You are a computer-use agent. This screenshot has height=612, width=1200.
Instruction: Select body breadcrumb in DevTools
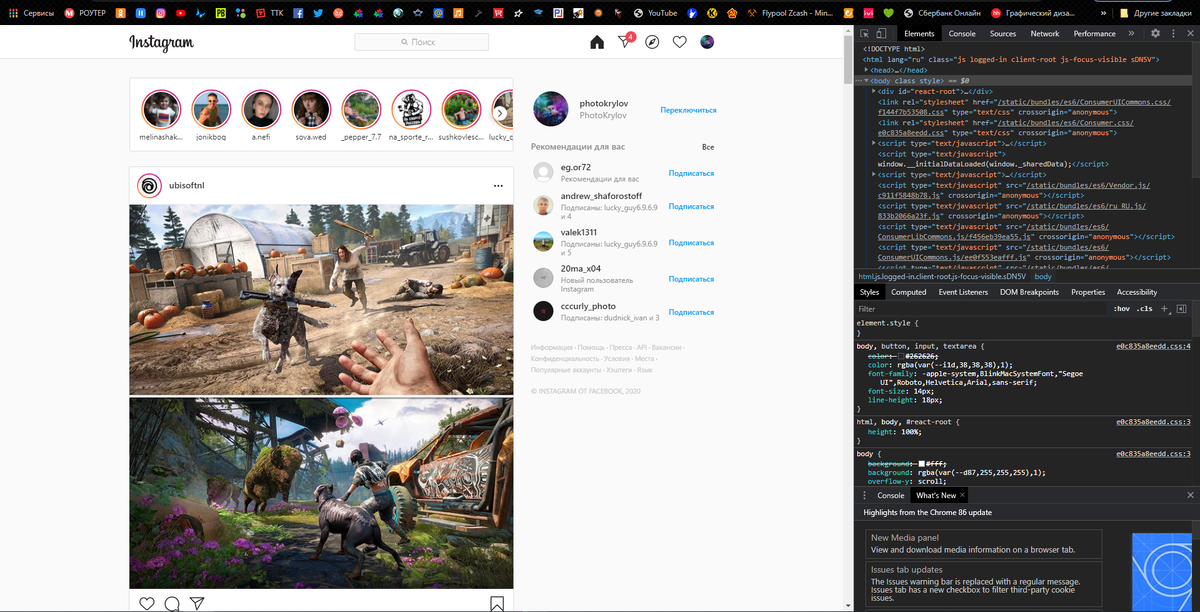(1043, 276)
